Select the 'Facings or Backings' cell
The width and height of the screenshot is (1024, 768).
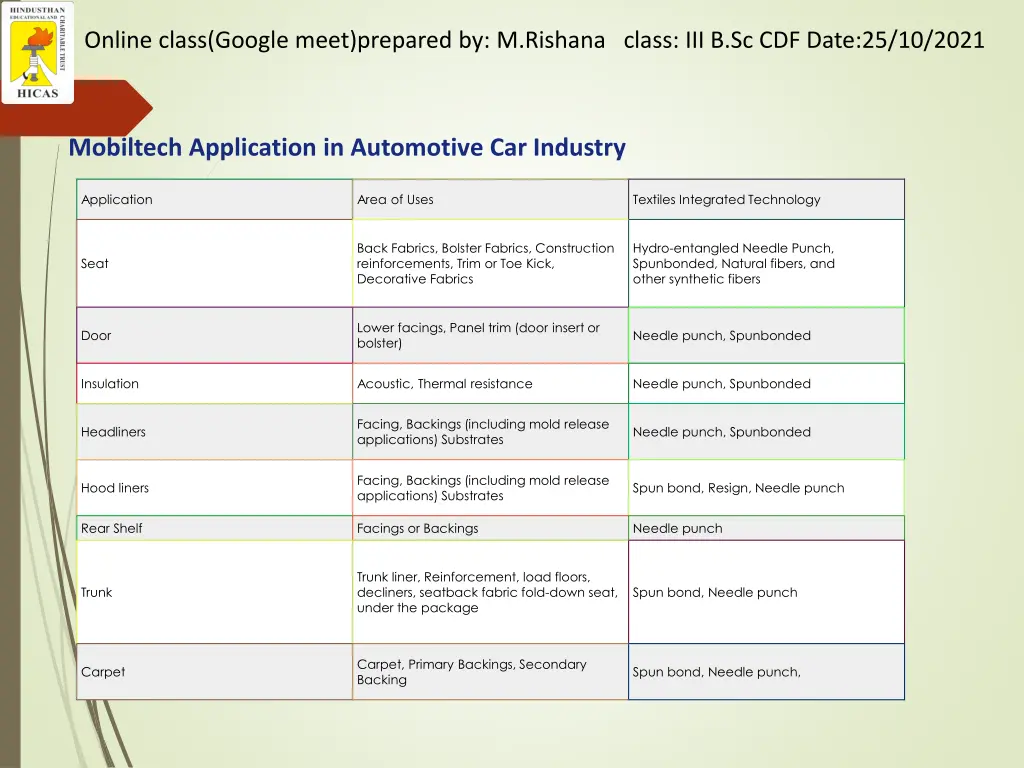(490, 528)
